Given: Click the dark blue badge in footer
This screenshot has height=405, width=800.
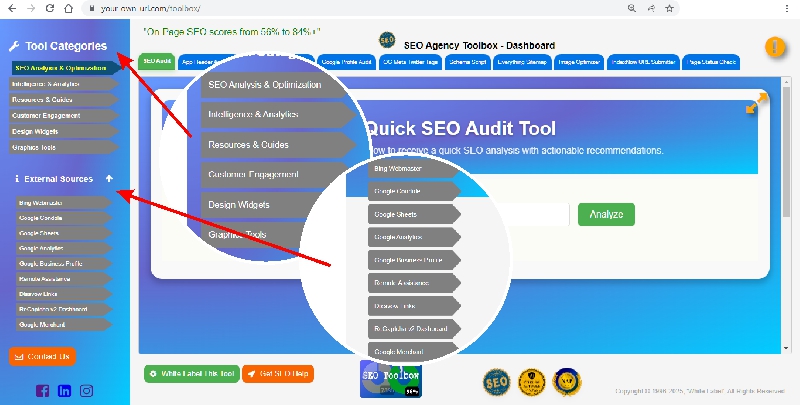Looking at the screenshot, I should (567, 382).
